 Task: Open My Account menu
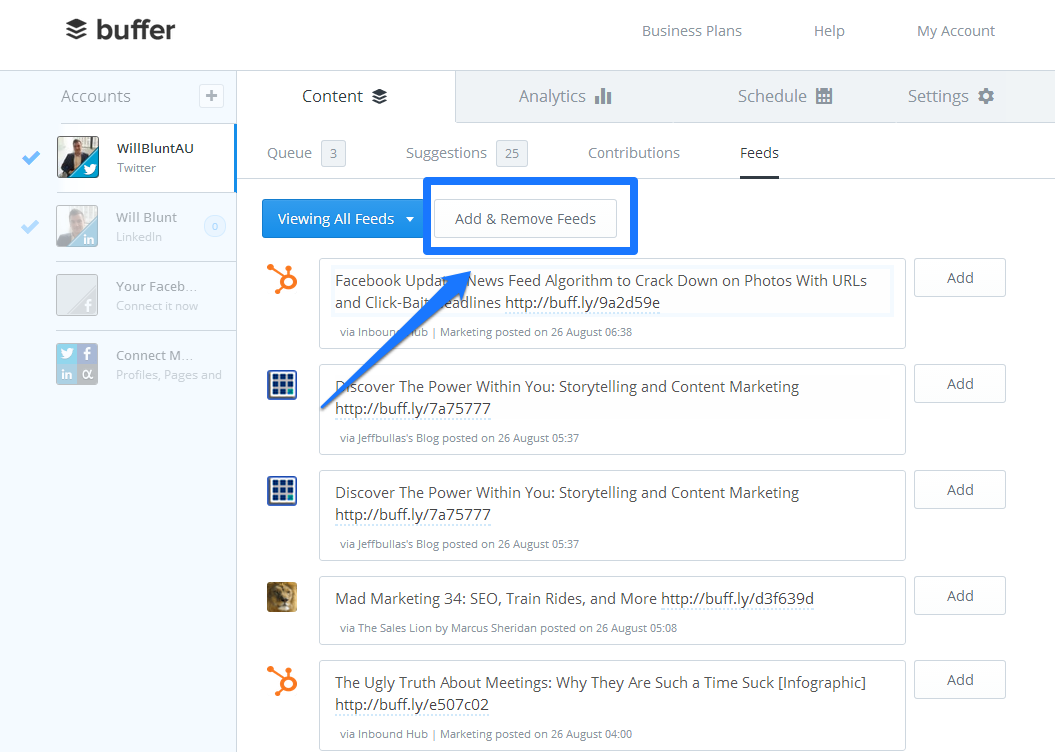click(955, 31)
